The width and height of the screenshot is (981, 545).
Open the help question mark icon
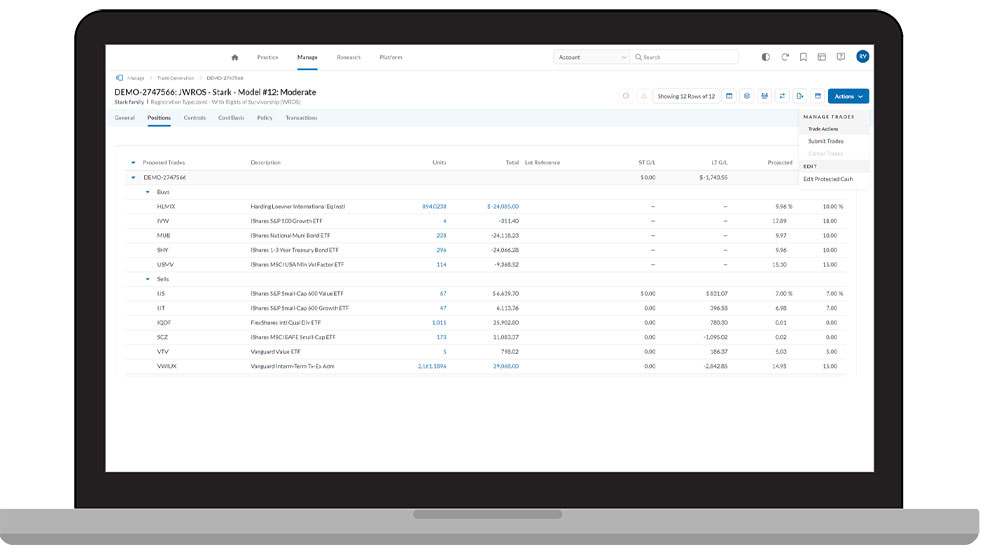pyautogui.click(x=840, y=57)
